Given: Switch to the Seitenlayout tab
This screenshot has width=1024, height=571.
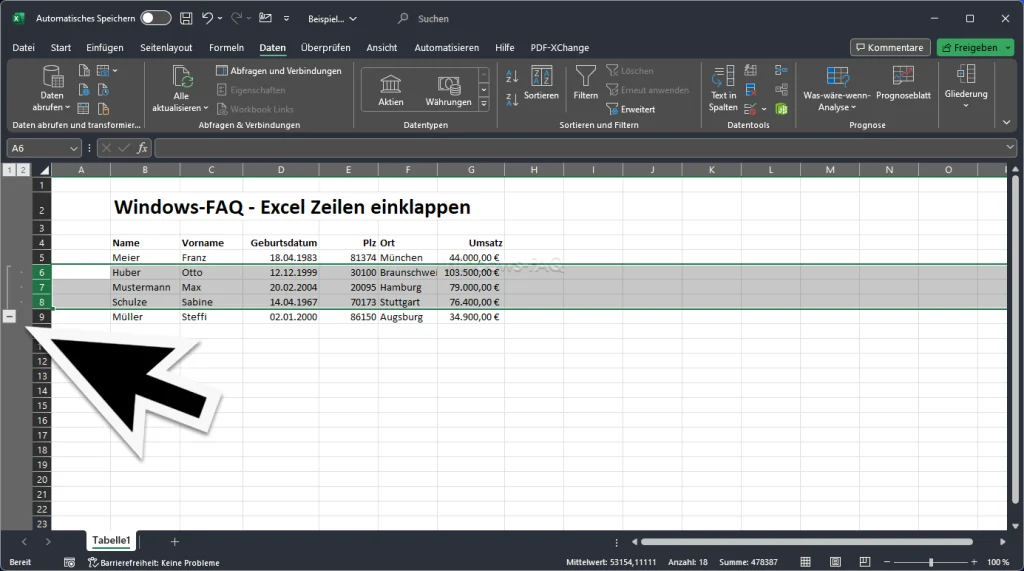Looking at the screenshot, I should tap(166, 48).
